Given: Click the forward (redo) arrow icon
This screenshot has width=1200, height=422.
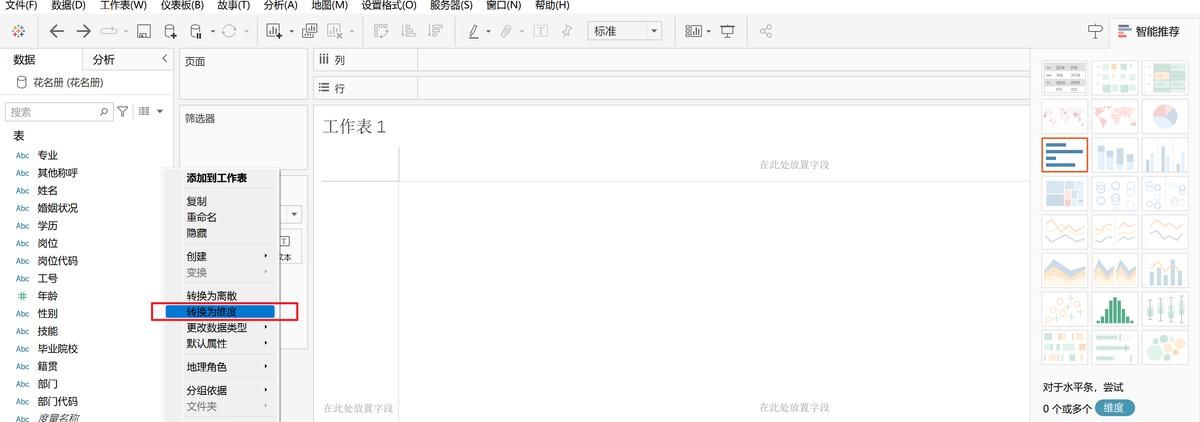Looking at the screenshot, I should pos(84,31).
